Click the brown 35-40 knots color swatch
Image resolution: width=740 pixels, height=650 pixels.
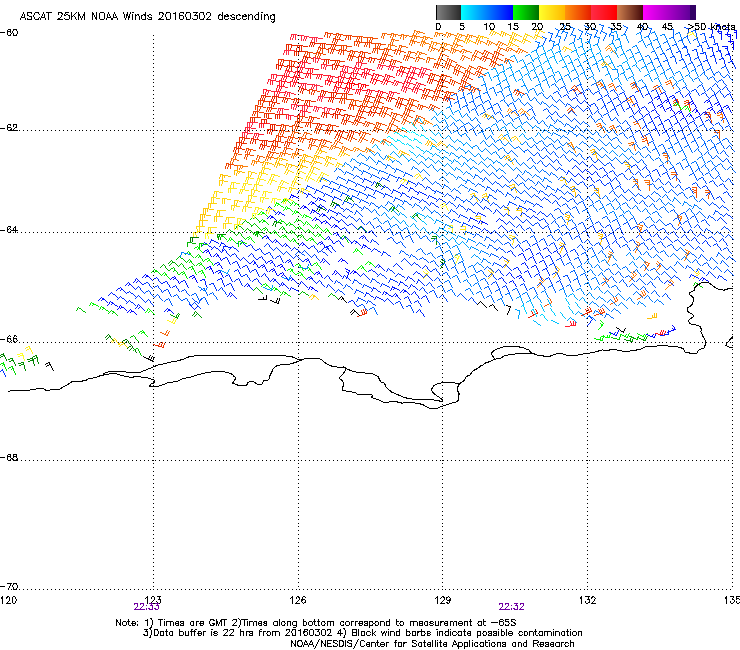point(630,12)
